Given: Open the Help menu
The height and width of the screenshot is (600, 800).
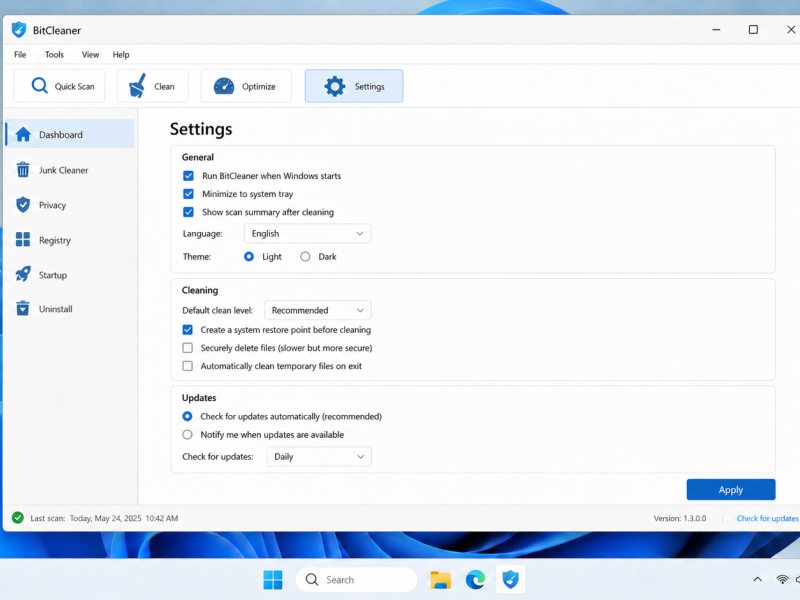Looking at the screenshot, I should pos(121,55).
